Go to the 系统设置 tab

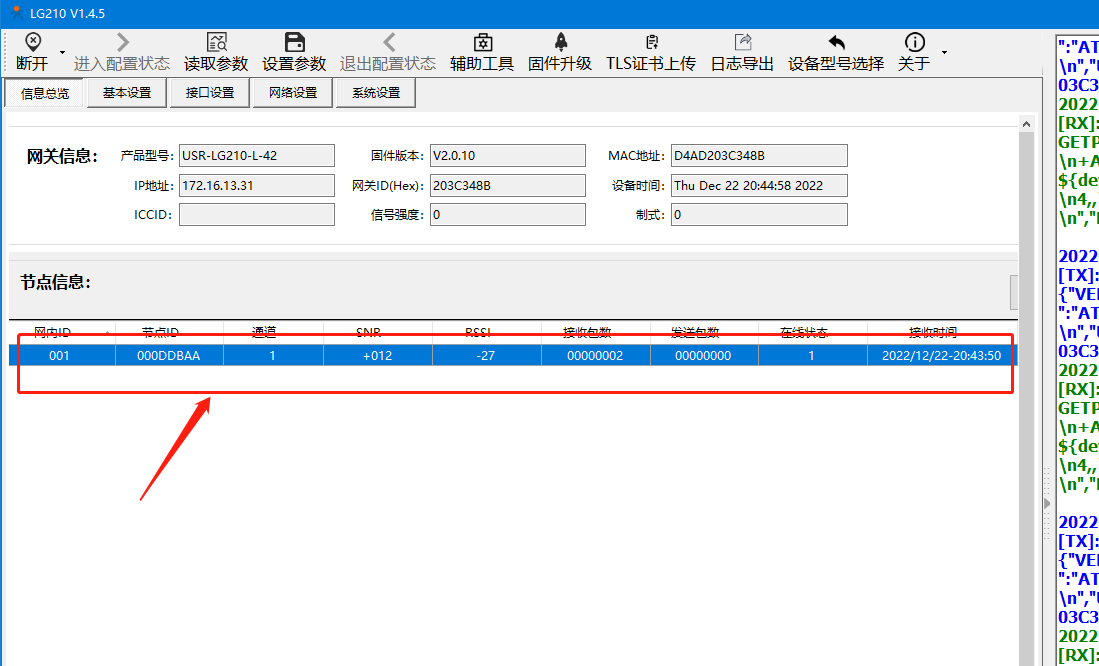pyautogui.click(x=375, y=93)
